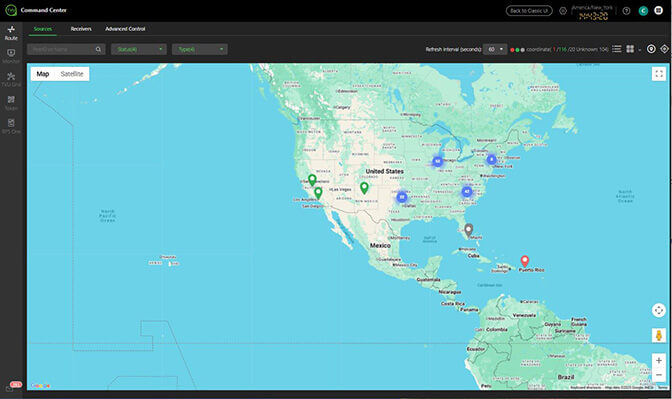This screenshot has height=399, width=672.
Task: Open the map Terms link
Action: click(663, 387)
